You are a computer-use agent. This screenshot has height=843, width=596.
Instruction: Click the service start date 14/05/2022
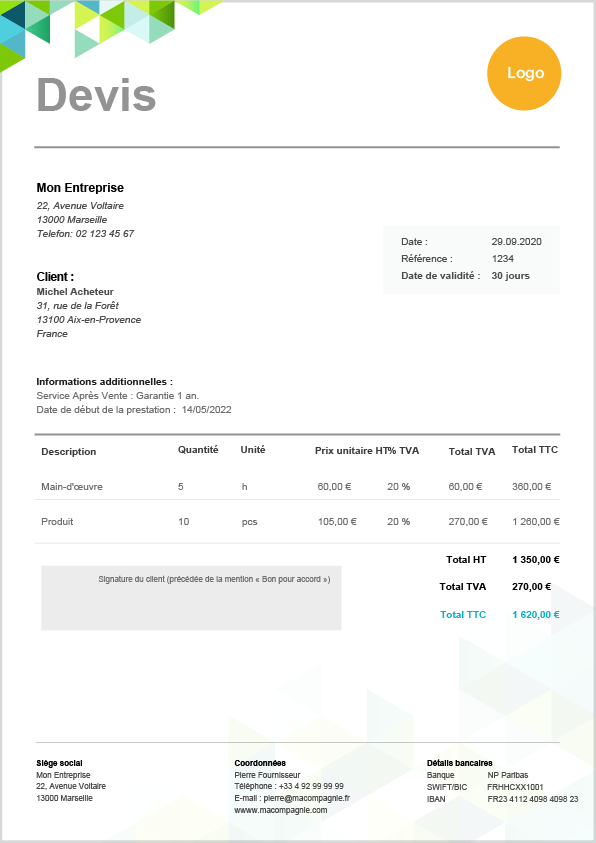click(x=206, y=410)
